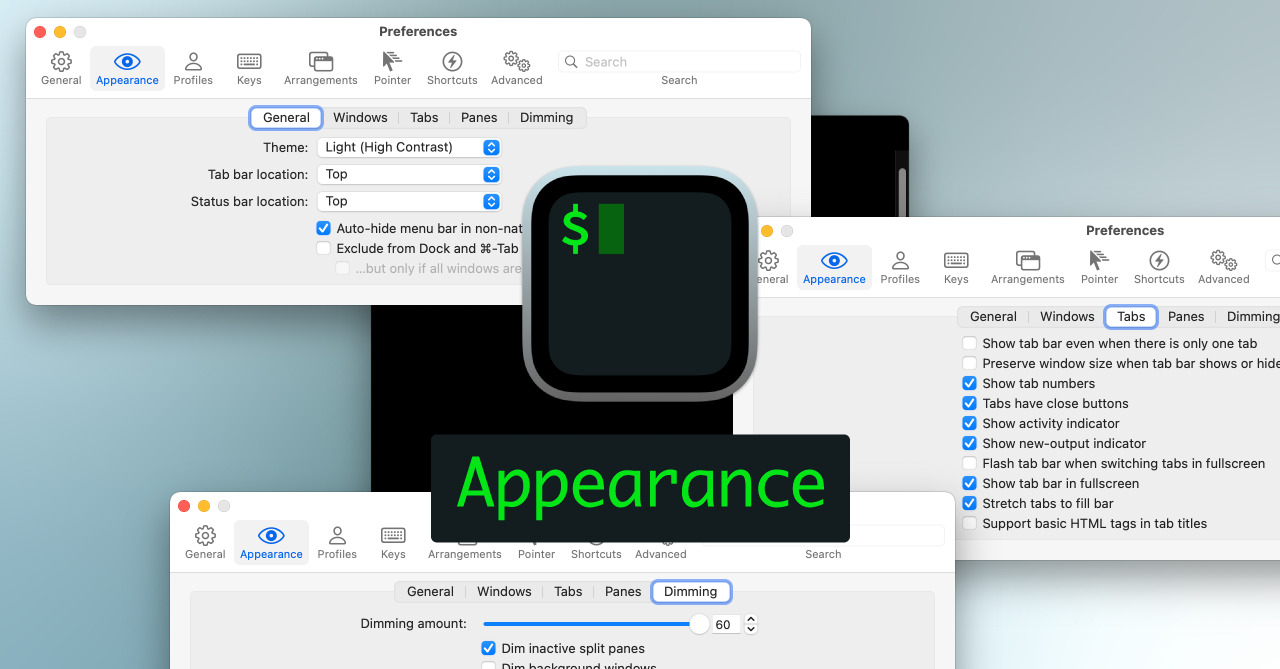Screen dimensions: 1280x669
Task: Enable 'Show tab bar even when there is only one tab'
Action: pos(969,343)
